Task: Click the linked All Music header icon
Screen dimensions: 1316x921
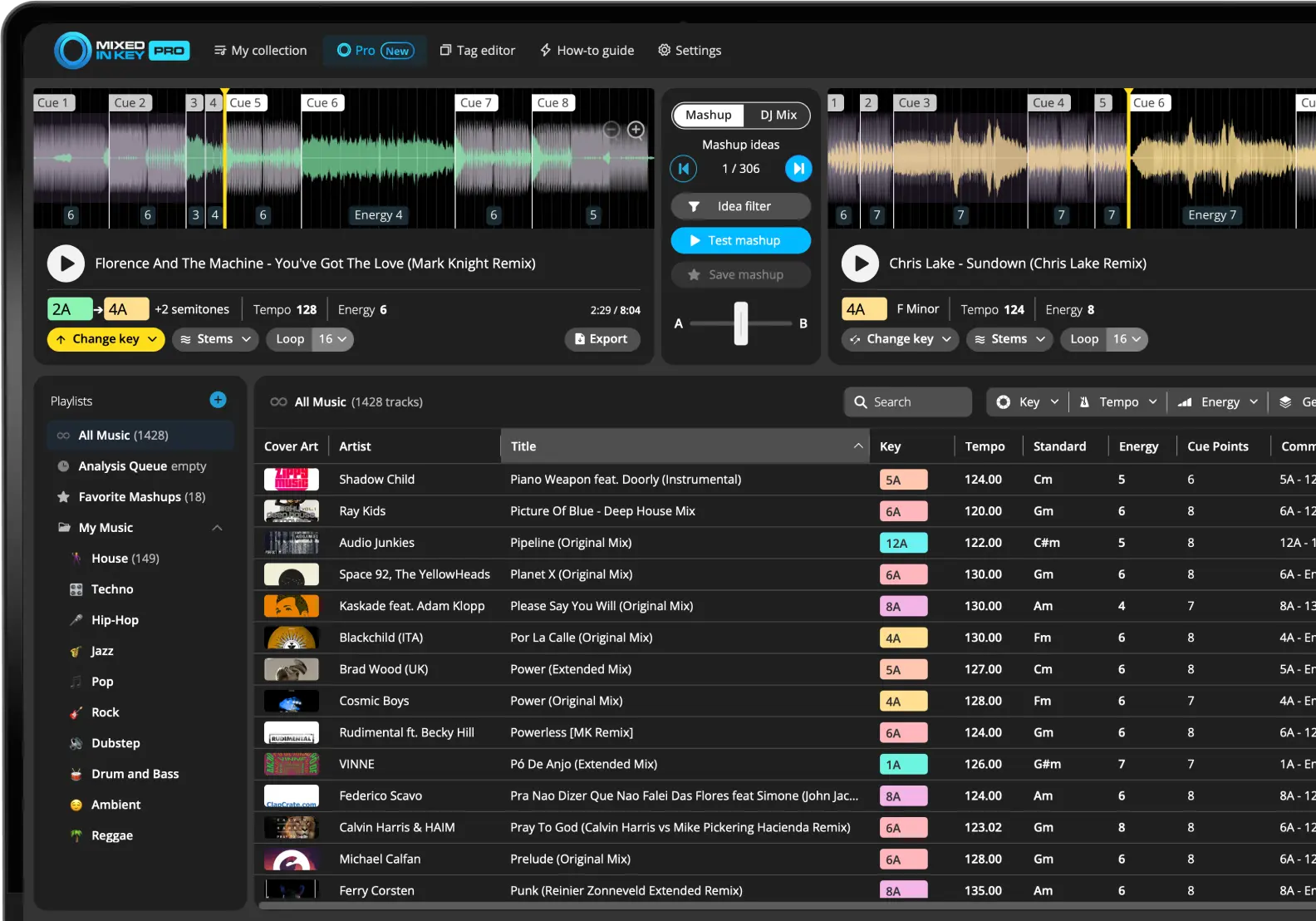Action: tap(278, 402)
